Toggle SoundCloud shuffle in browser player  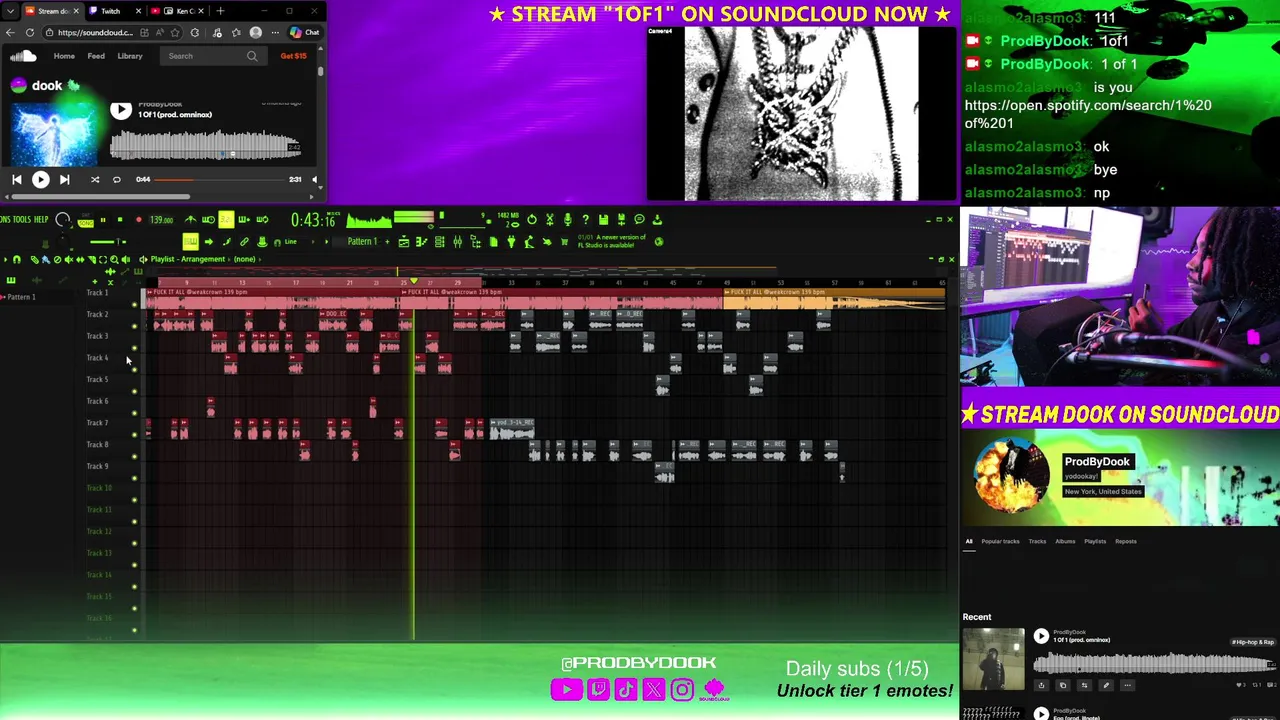(x=95, y=180)
